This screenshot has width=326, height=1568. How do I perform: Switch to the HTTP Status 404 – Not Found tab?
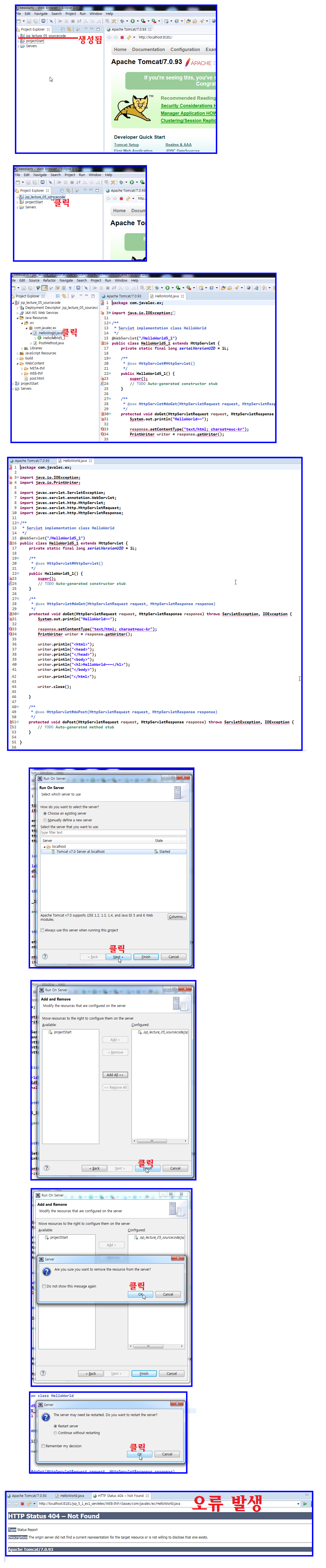[121, 1495]
